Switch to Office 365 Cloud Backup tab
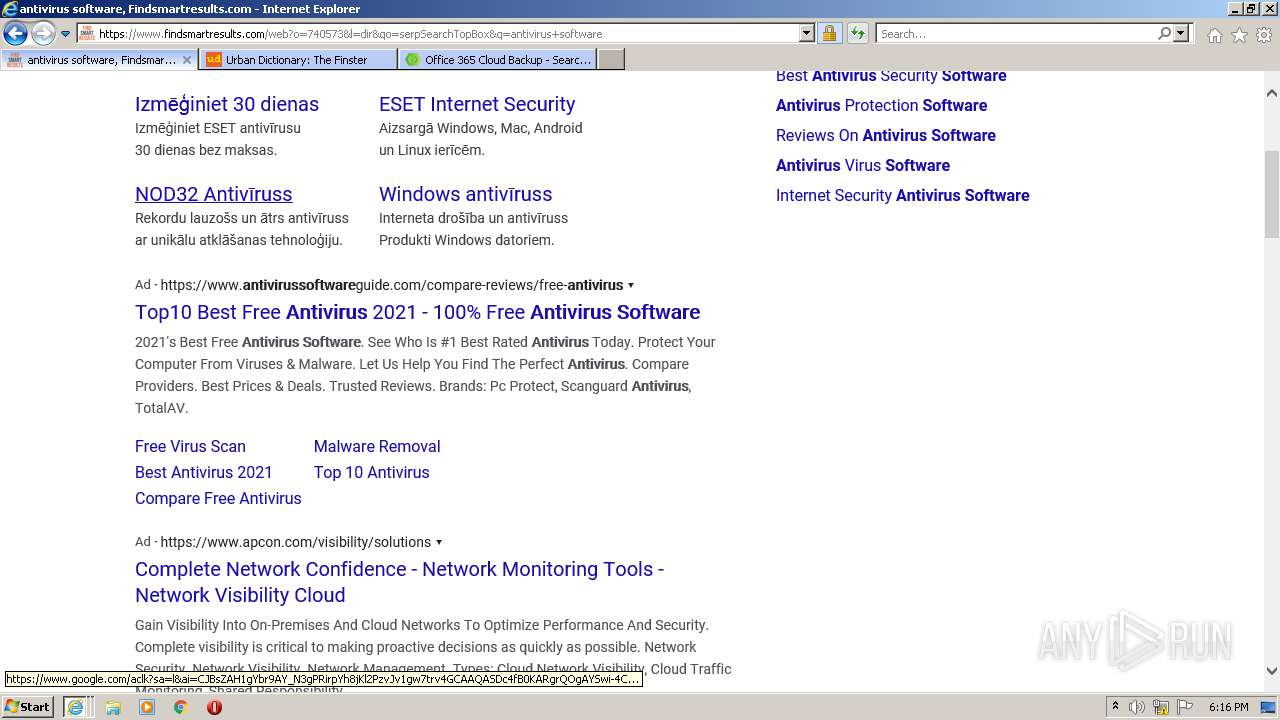The image size is (1280, 720). tap(497, 60)
